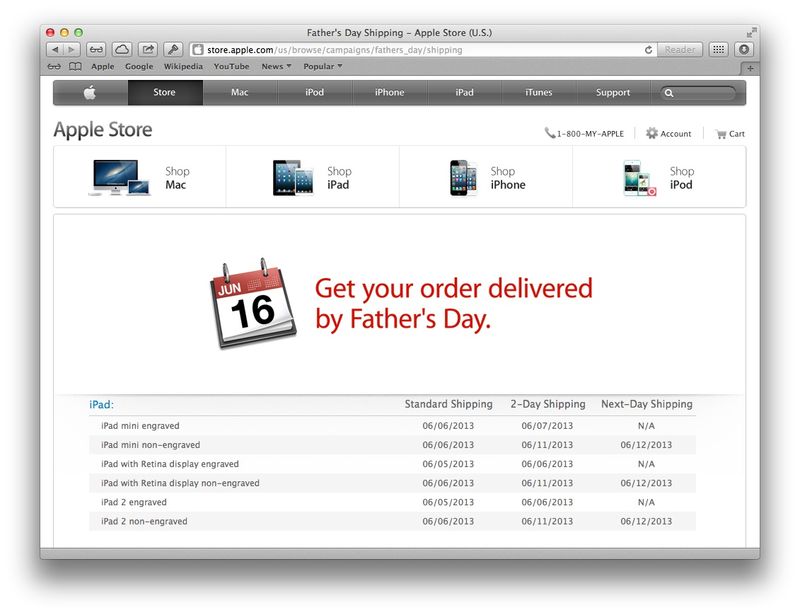800x615 pixels.
Task: Click the 2-Day Shipping column header
Action: click(547, 404)
